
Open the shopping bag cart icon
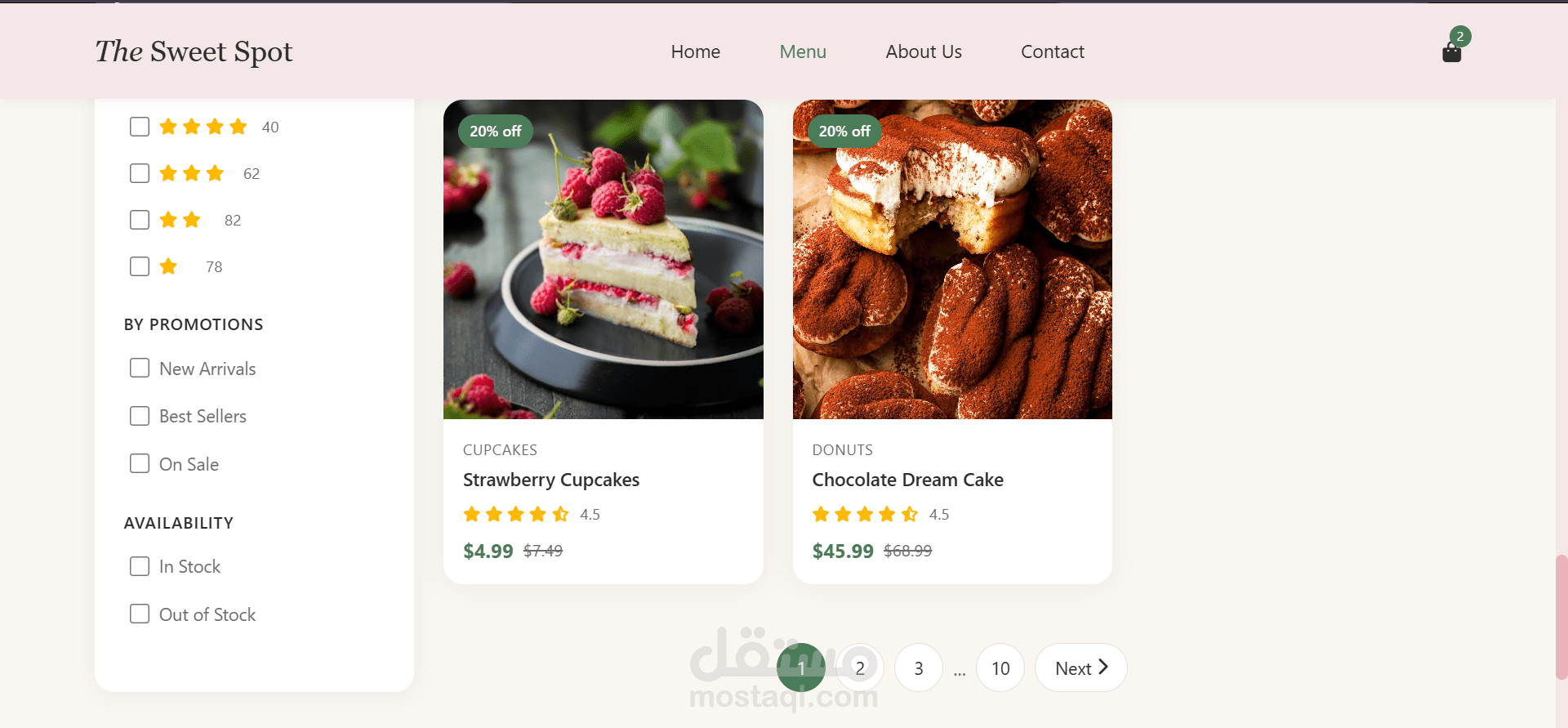[x=1451, y=53]
